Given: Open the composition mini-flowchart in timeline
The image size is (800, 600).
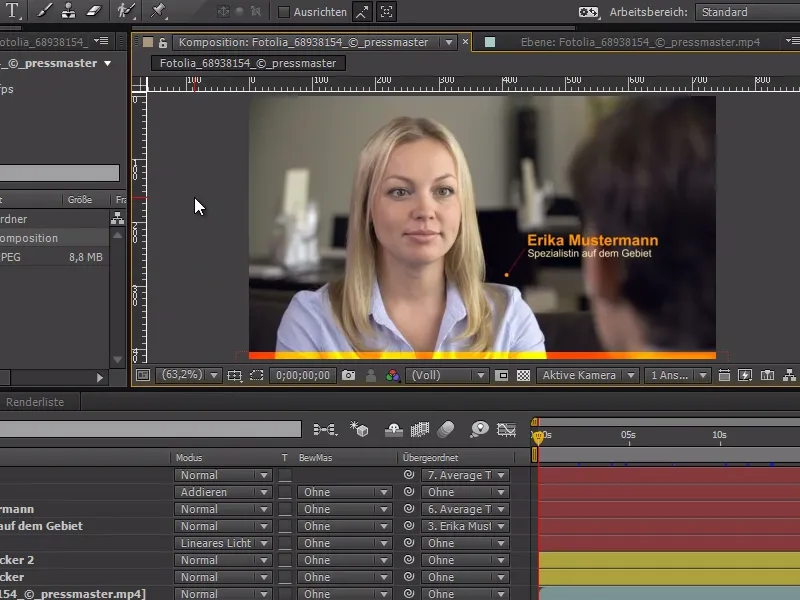Looking at the screenshot, I should [x=325, y=430].
